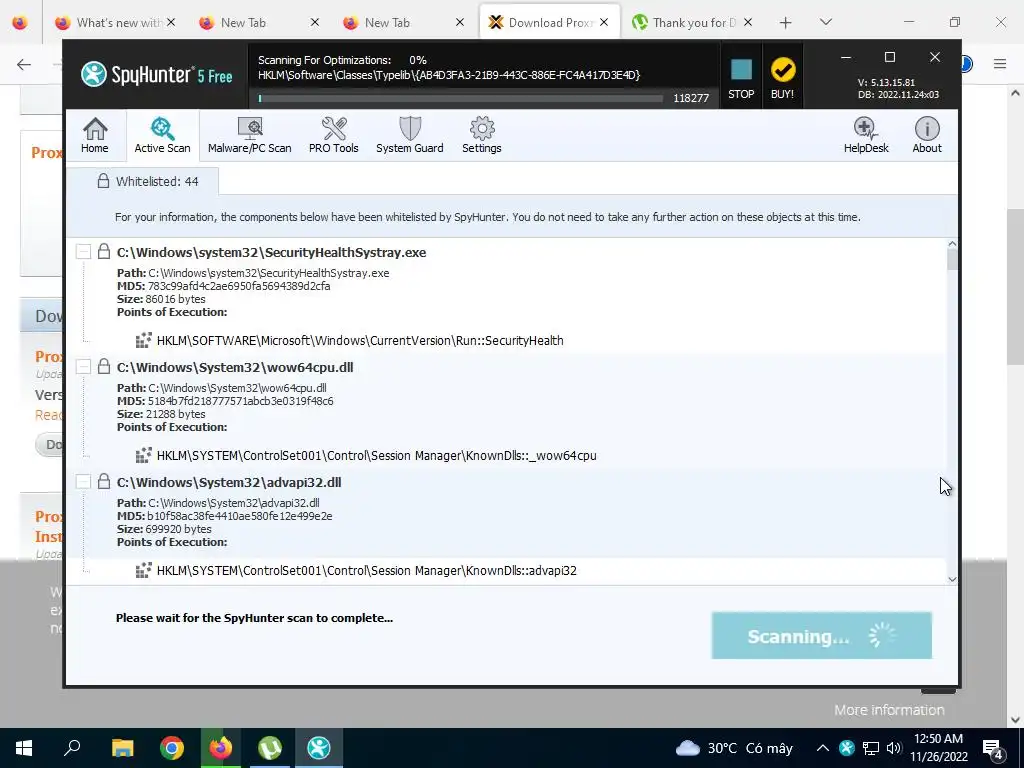Image resolution: width=1024 pixels, height=768 pixels.
Task: Click SpyHunter taskbar icon
Action: pyautogui.click(x=319, y=748)
